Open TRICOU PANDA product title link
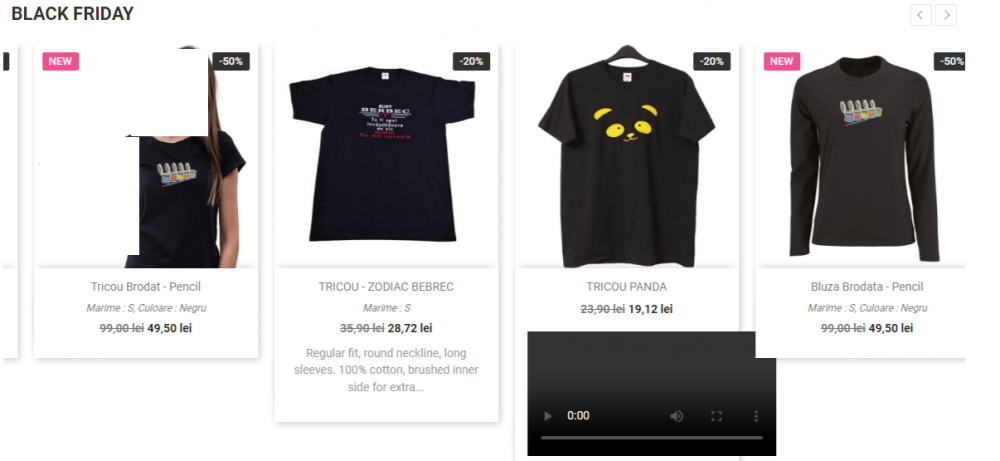Image resolution: width=1000 pixels, height=461 pixels. click(x=627, y=287)
